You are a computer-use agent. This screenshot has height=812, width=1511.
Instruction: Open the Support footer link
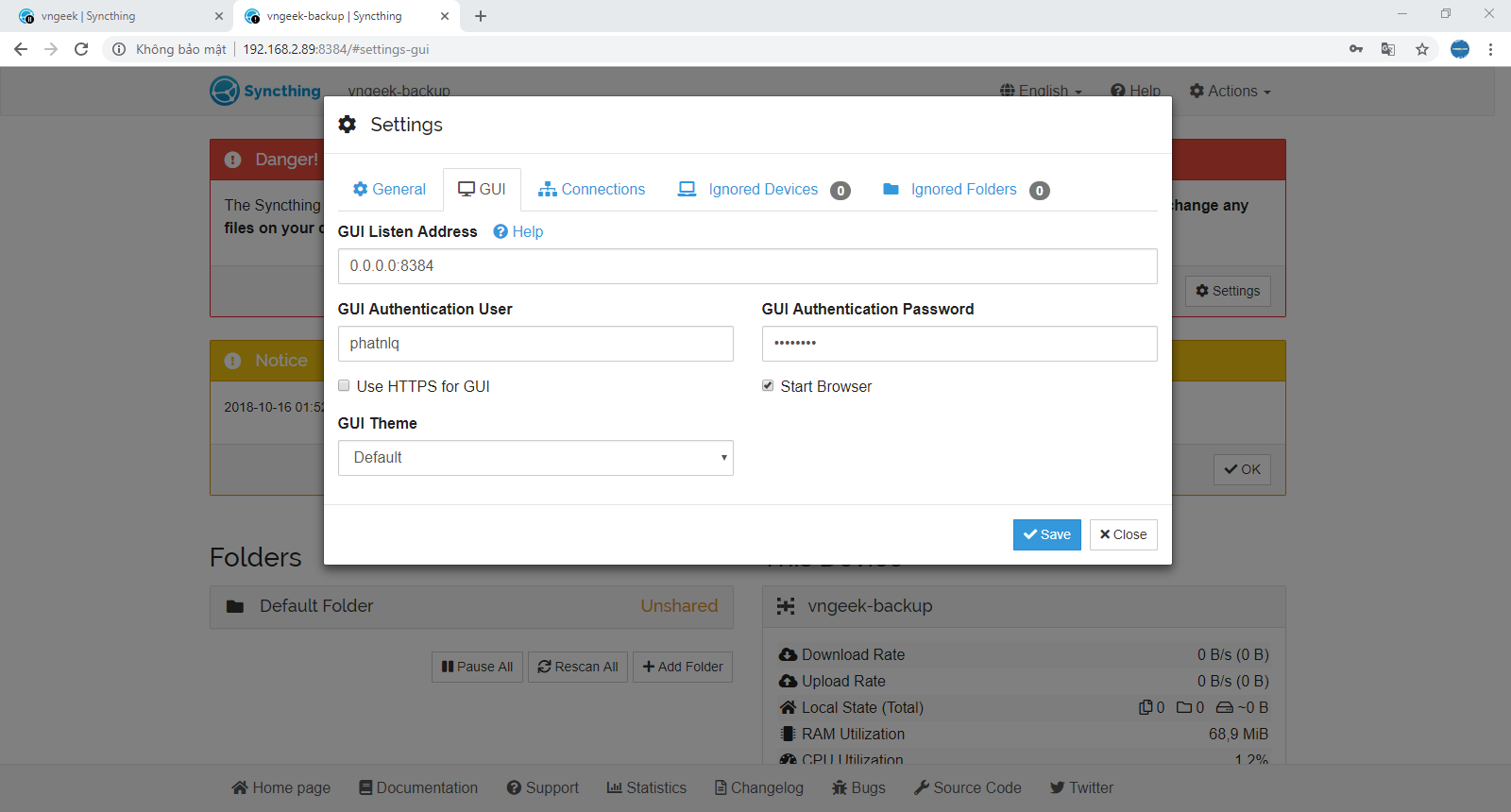tap(543, 787)
